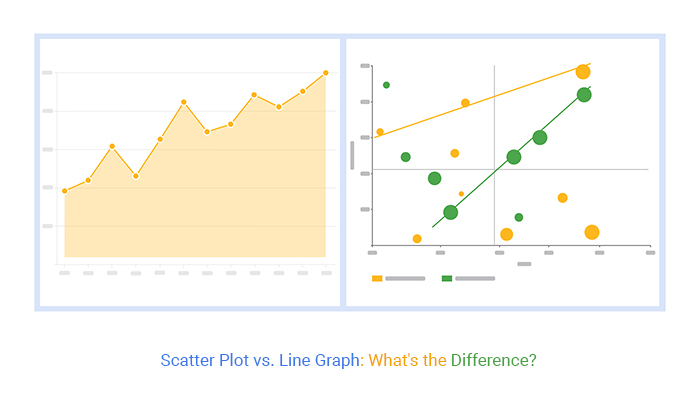The image size is (698, 400).
Task: Click the smallest orange dot in scatter plot
Action: pyautogui.click(x=461, y=194)
